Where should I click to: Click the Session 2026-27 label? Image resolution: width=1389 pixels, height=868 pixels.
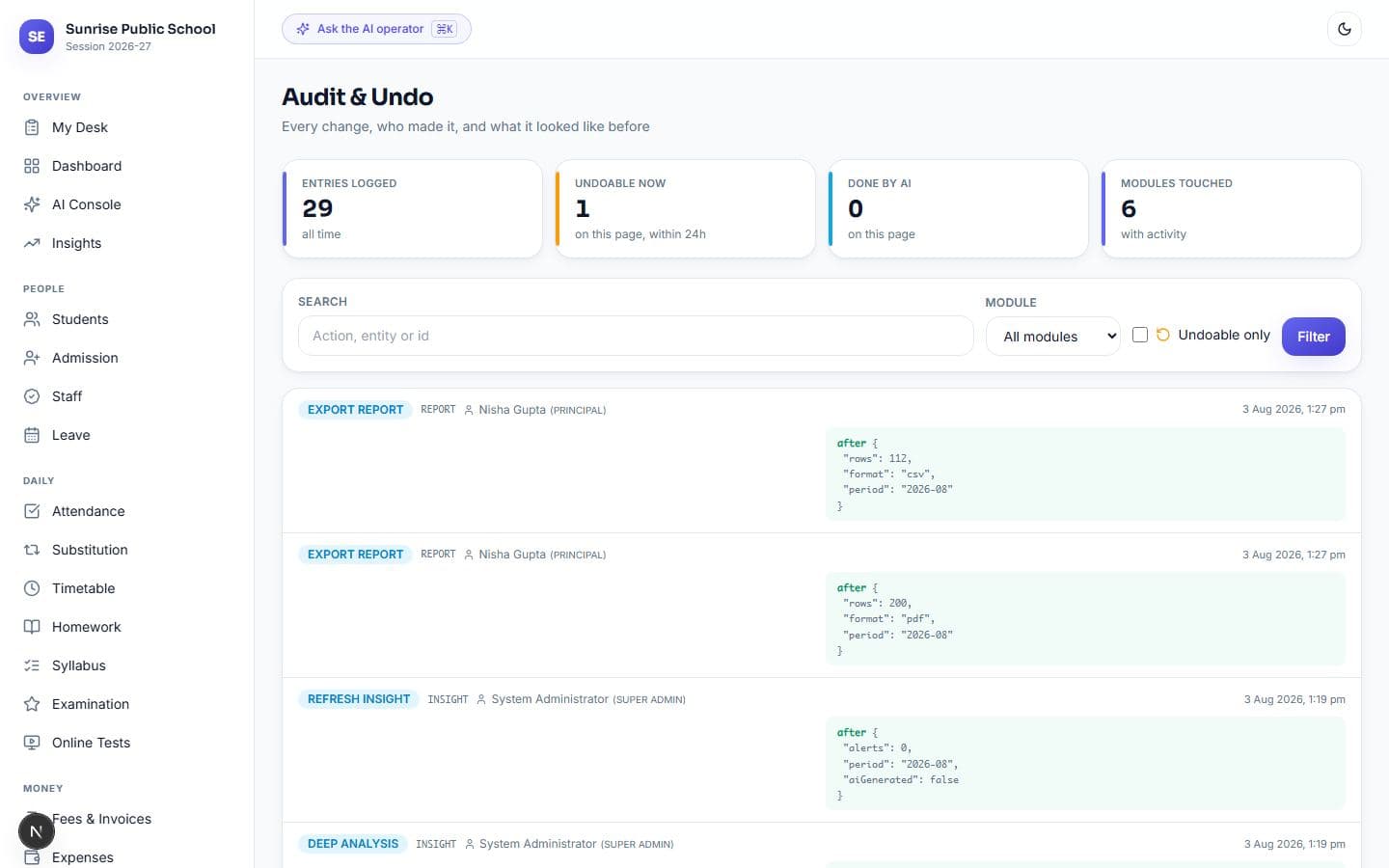pyautogui.click(x=108, y=46)
